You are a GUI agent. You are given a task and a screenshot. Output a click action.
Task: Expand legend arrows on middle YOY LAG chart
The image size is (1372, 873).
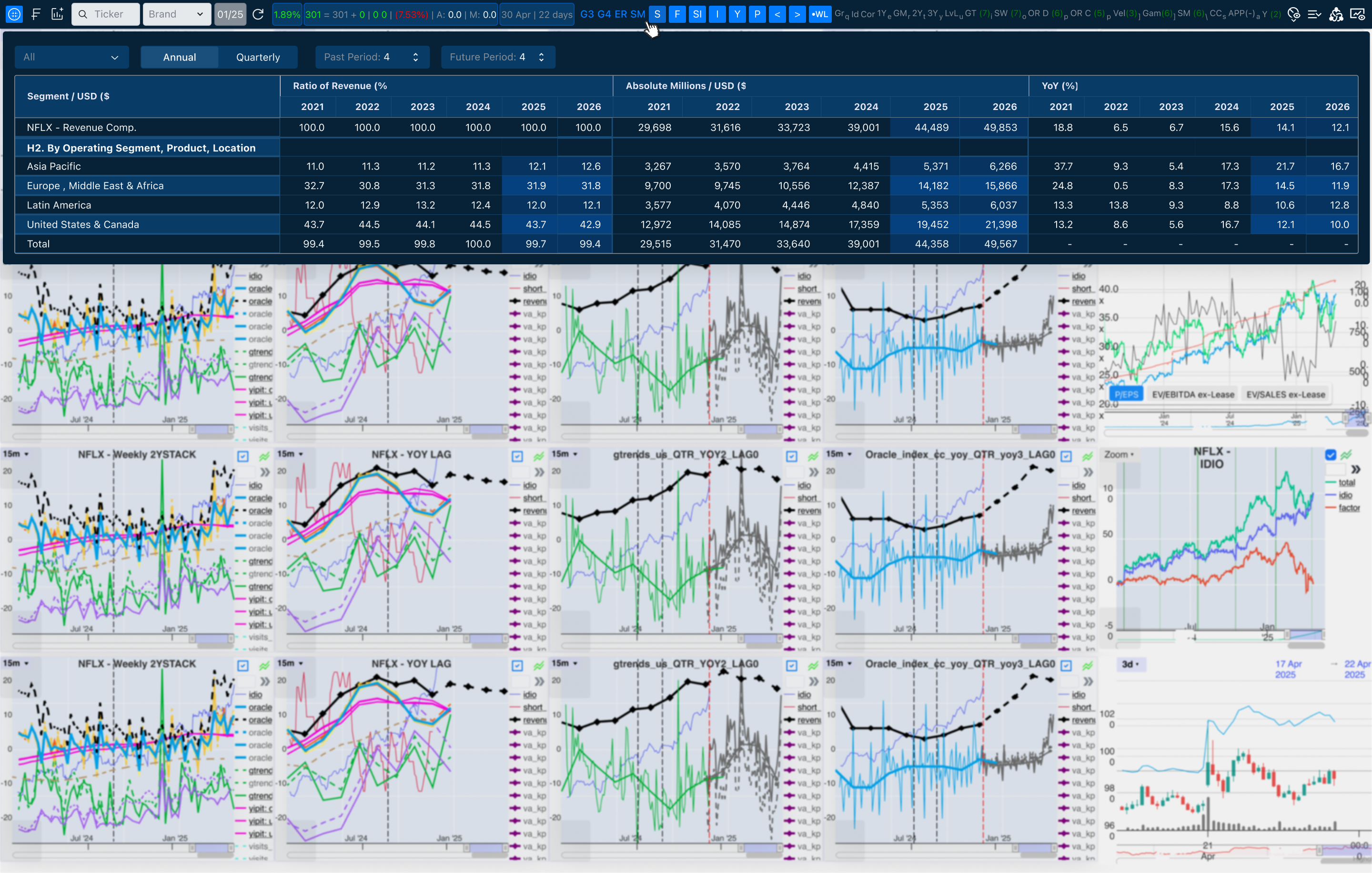click(x=540, y=472)
